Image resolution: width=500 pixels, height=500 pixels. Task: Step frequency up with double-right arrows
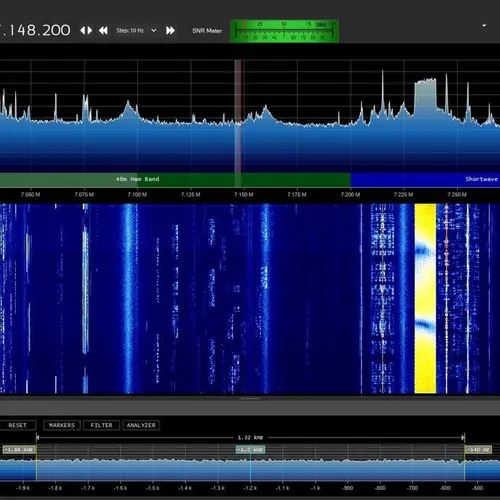point(170,31)
